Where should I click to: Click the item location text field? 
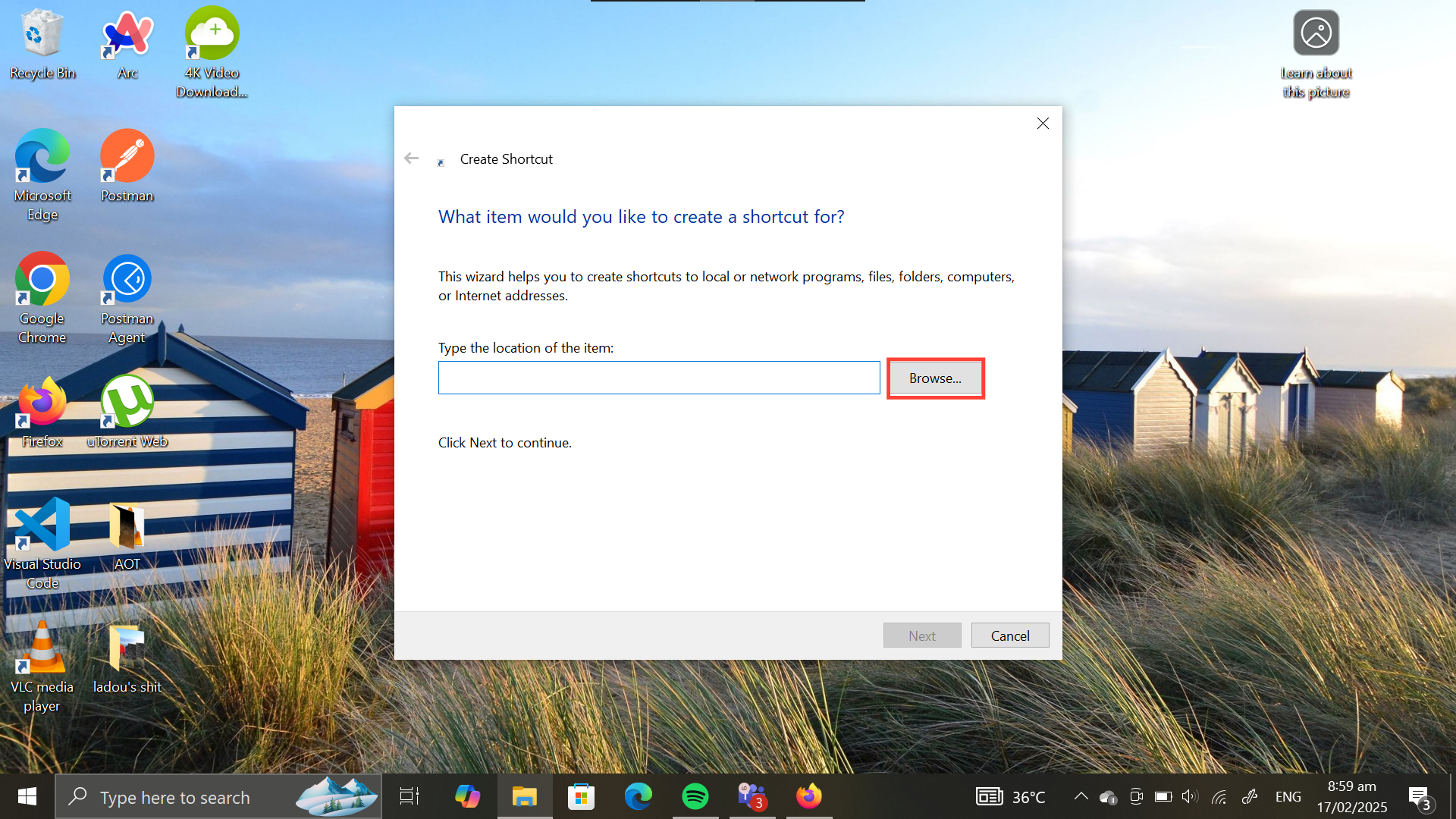pos(658,378)
